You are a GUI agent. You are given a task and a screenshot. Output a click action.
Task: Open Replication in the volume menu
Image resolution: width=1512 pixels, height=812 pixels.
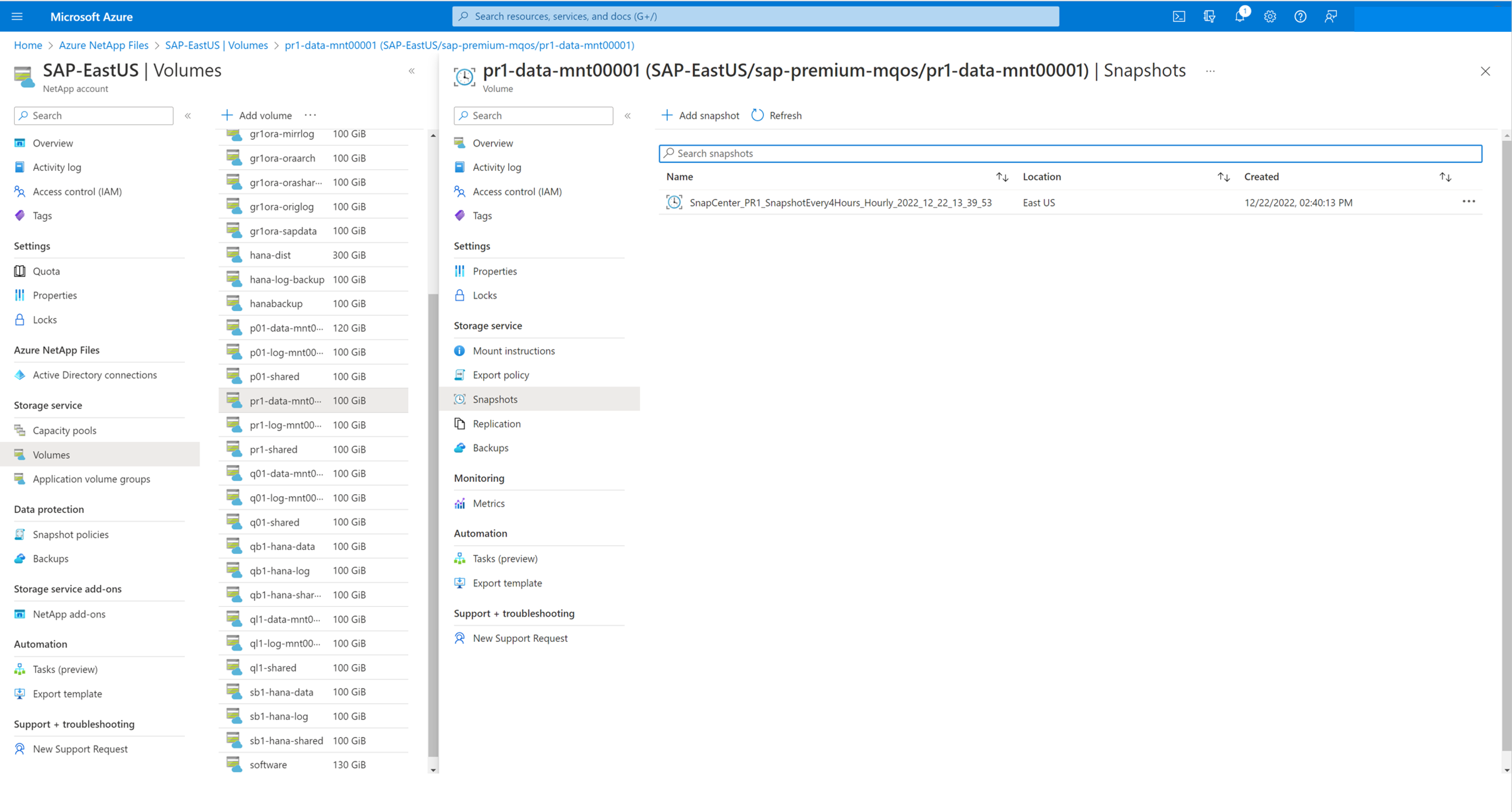[496, 423]
